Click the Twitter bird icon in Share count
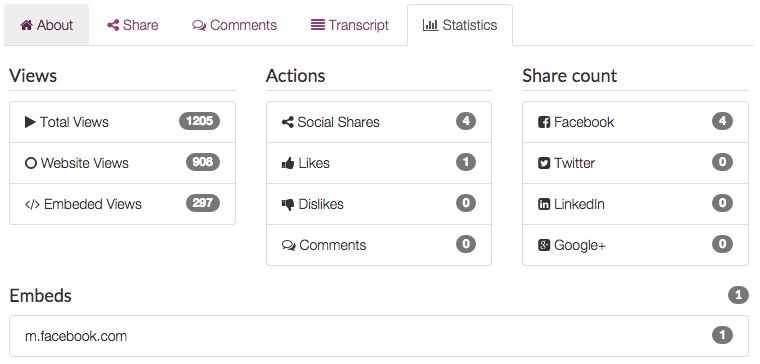The image size is (760, 364). tap(544, 163)
